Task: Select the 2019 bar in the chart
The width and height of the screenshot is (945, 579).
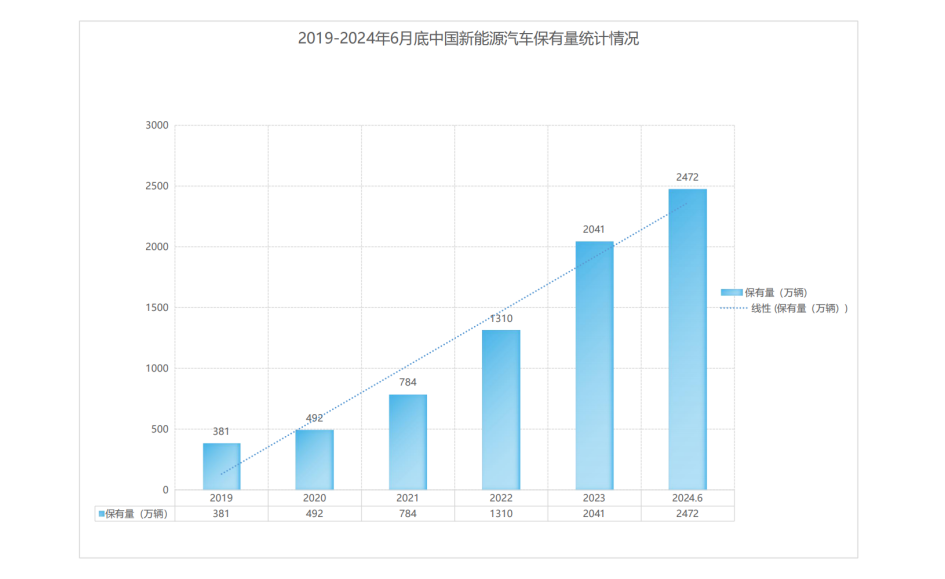Action: (x=221, y=466)
